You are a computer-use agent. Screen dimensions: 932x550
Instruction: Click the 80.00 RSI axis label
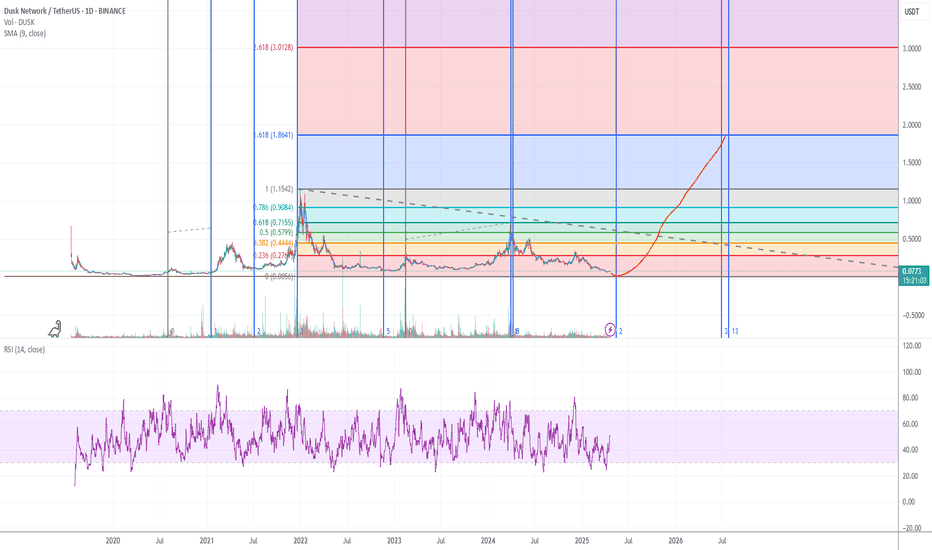[x=912, y=398]
